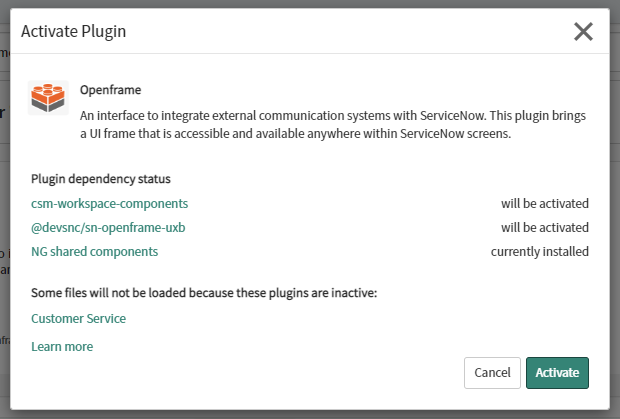Close the Activate Plugin dialog
The height and width of the screenshot is (419, 620).
[583, 31]
